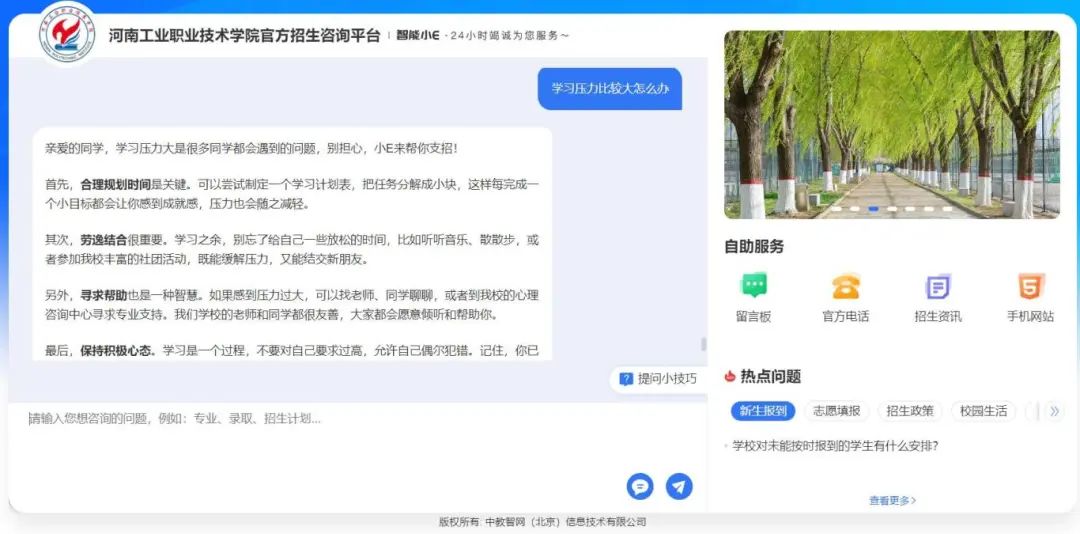This screenshot has width=1080, height=534.
Task: Click the round chat bubble icon beside send
Action: tap(640, 486)
